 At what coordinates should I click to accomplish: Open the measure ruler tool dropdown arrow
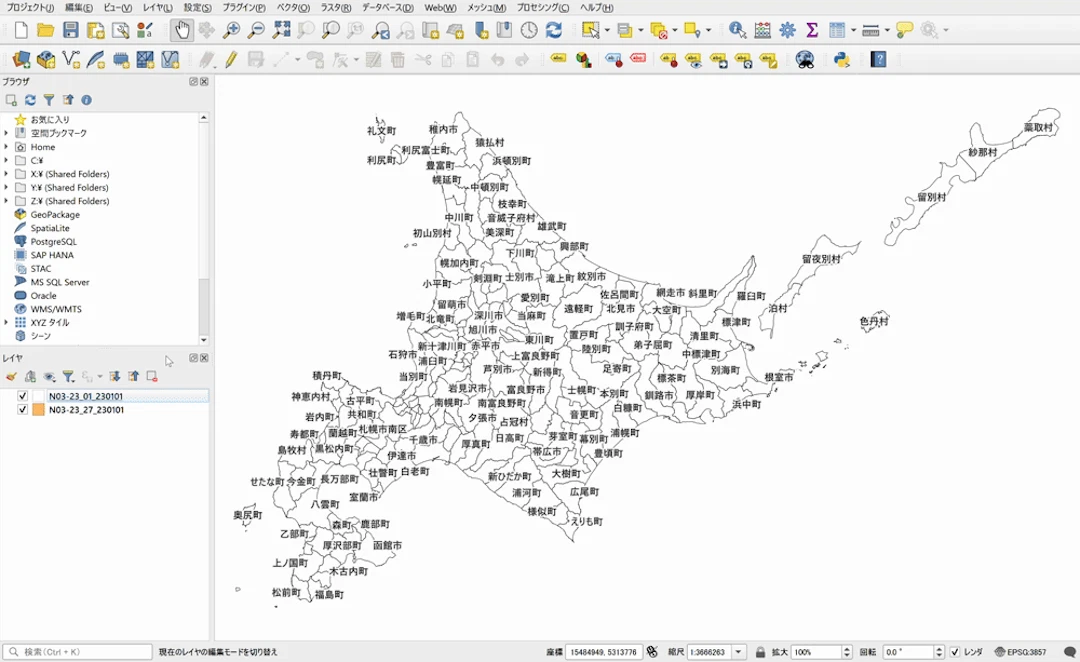[887, 30]
